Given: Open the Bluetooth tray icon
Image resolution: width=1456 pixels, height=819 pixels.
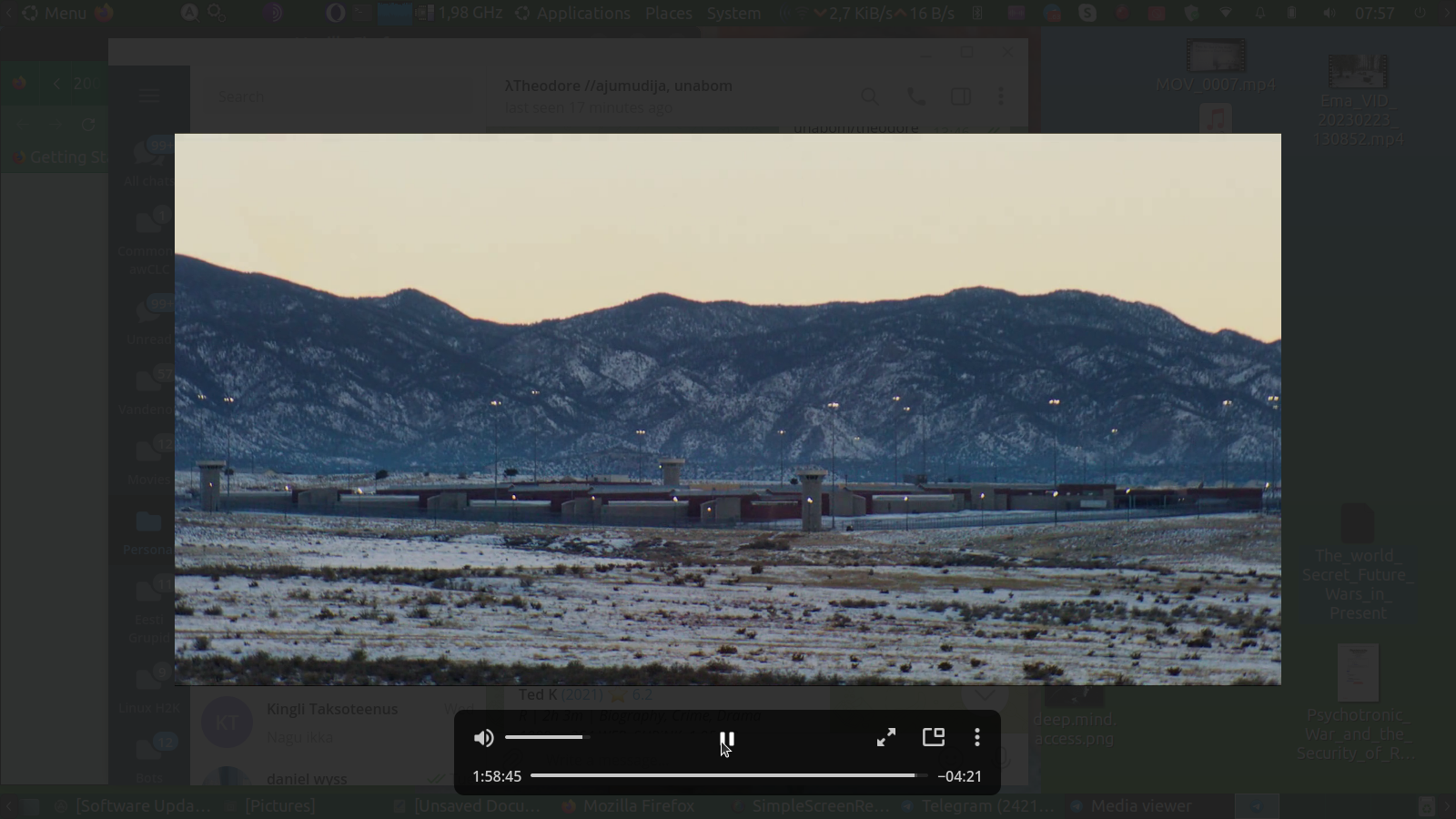Looking at the screenshot, I should point(977,13).
